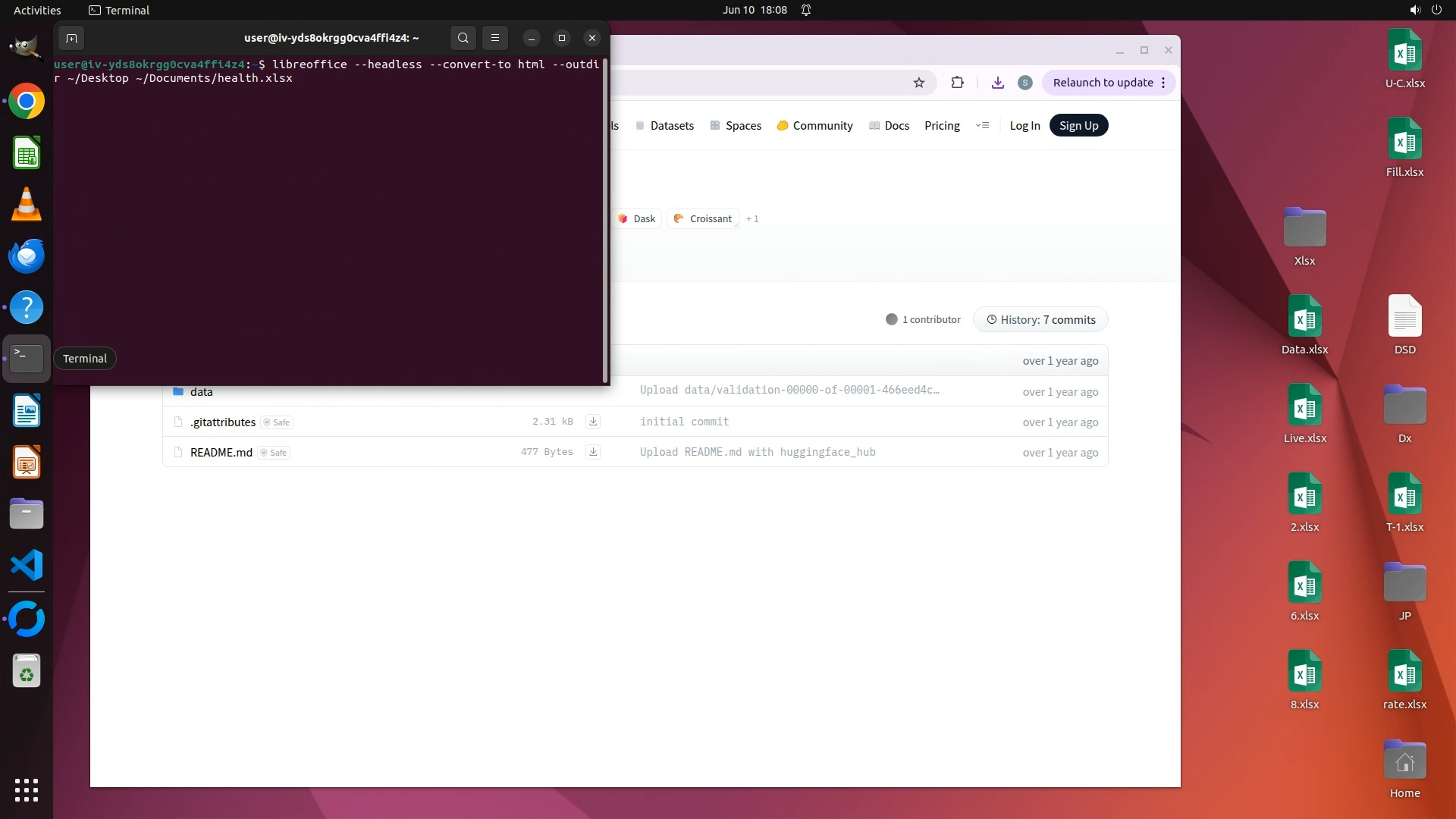Image resolution: width=1456 pixels, height=819 pixels.
Task: Bookmark page with the star icon
Action: pos(919,83)
